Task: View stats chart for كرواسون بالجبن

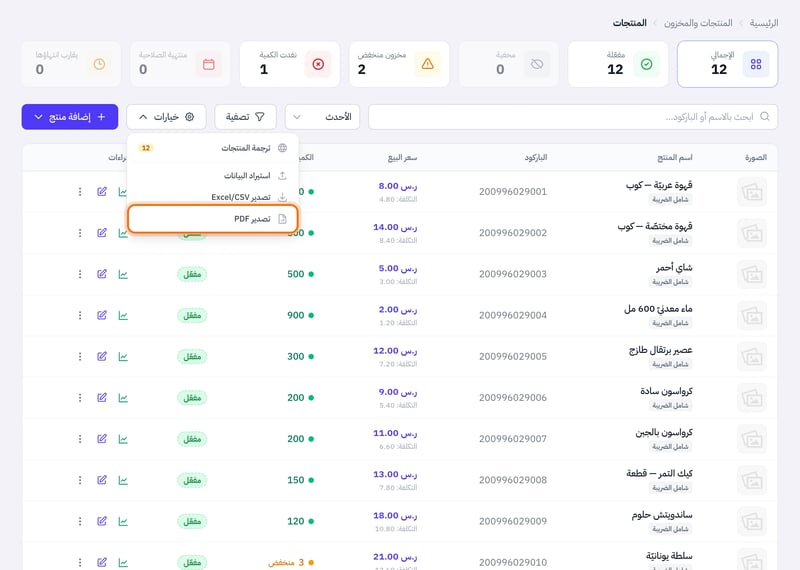Action: [123, 439]
